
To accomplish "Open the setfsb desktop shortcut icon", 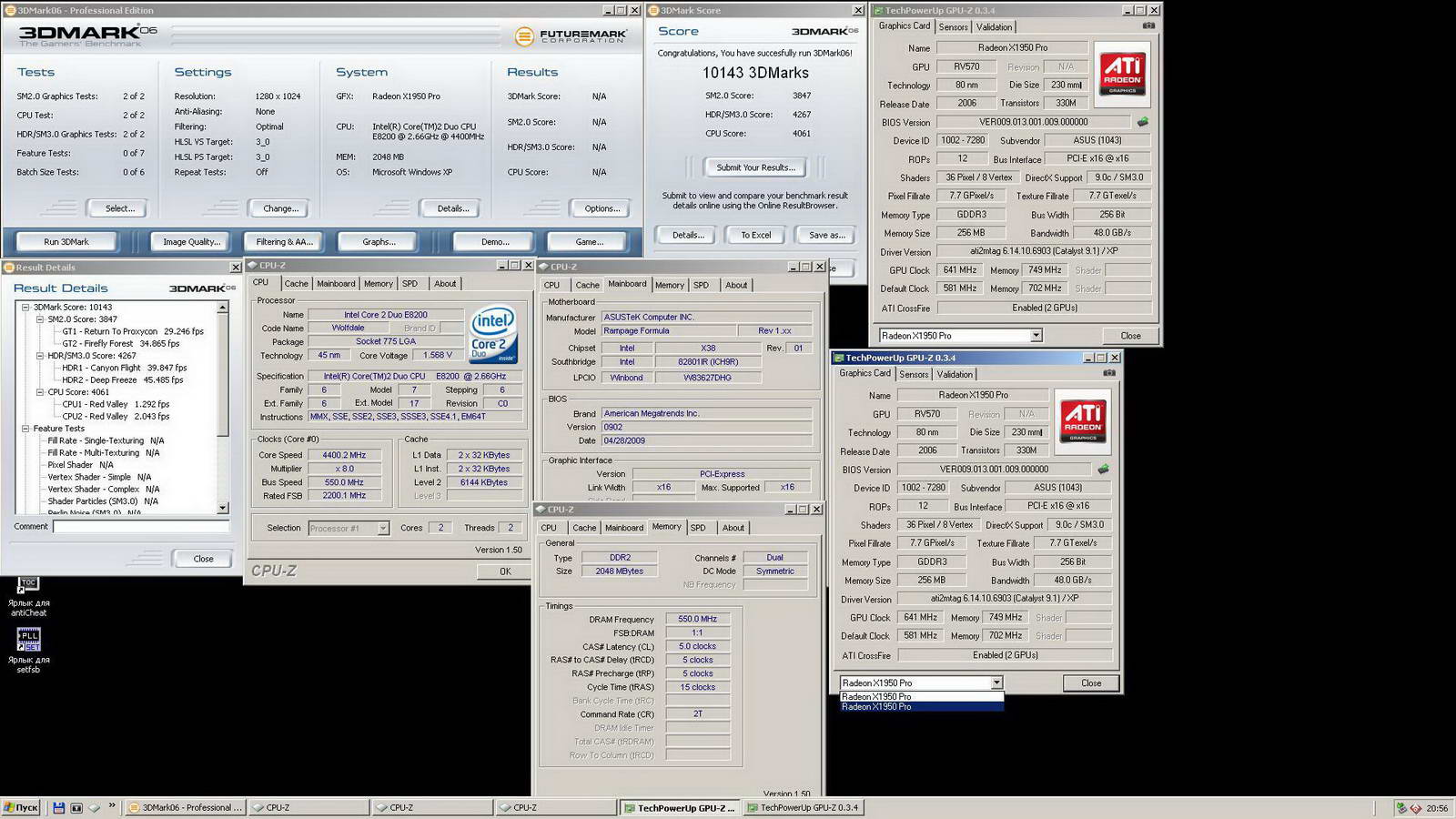I will pos(28,640).
